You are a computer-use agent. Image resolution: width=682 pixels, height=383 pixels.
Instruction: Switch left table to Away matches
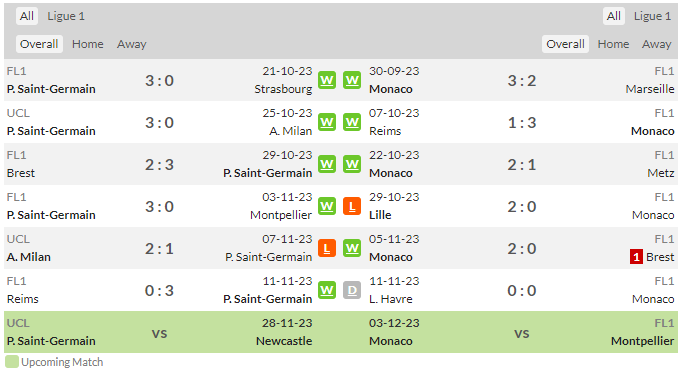point(131,44)
